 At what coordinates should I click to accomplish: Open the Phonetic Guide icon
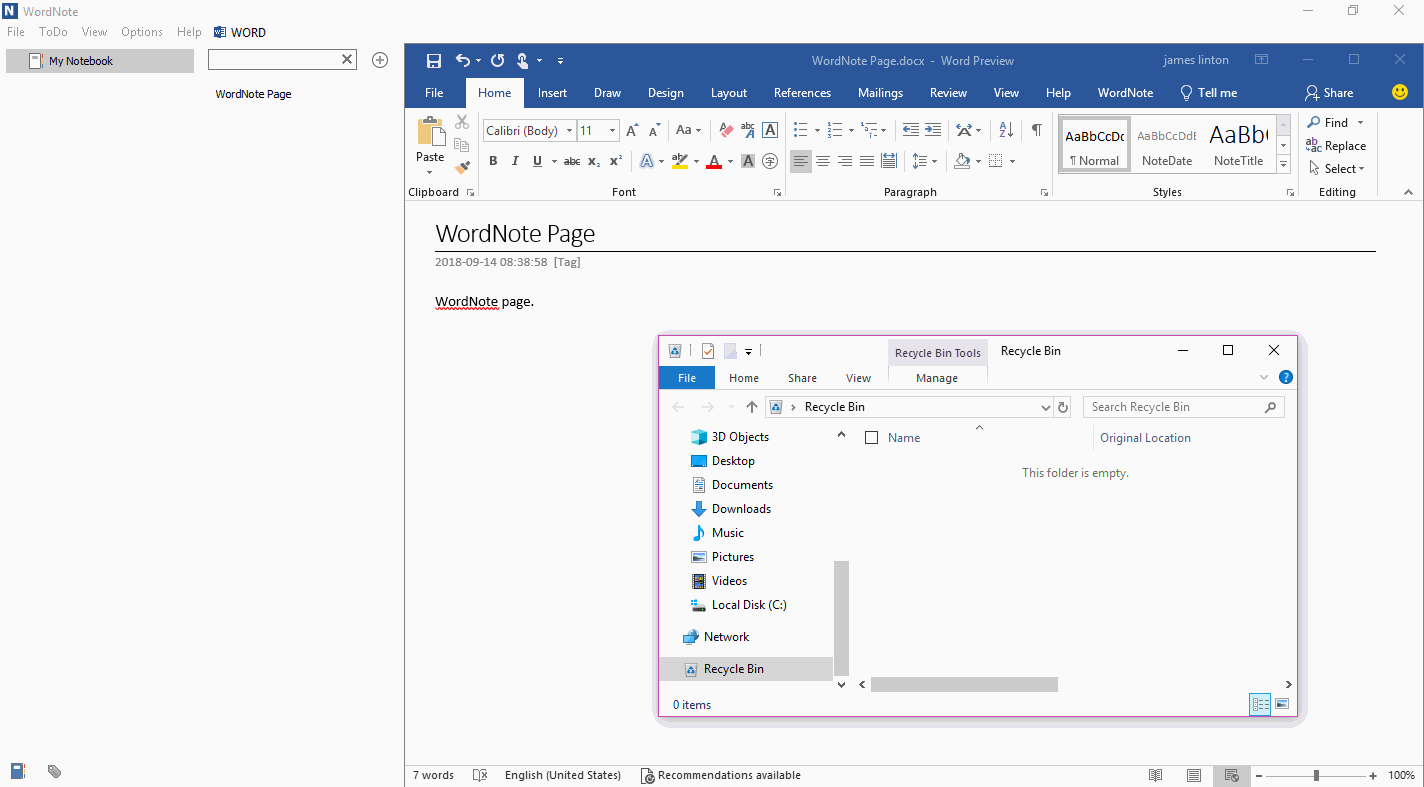(x=748, y=130)
